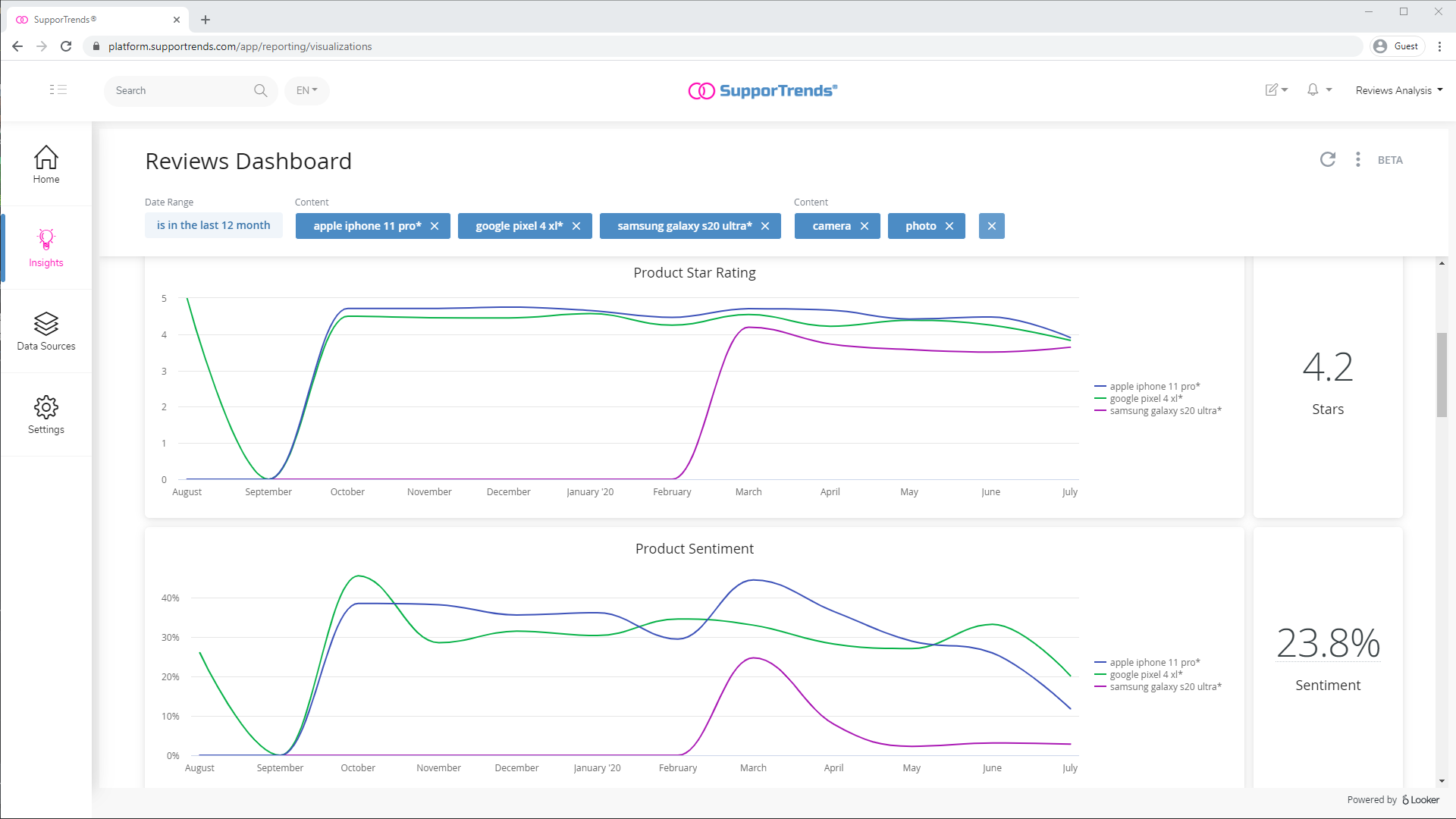The image size is (1456, 819).
Task: Open the Chrome three-dot menu
Action: [x=1439, y=46]
